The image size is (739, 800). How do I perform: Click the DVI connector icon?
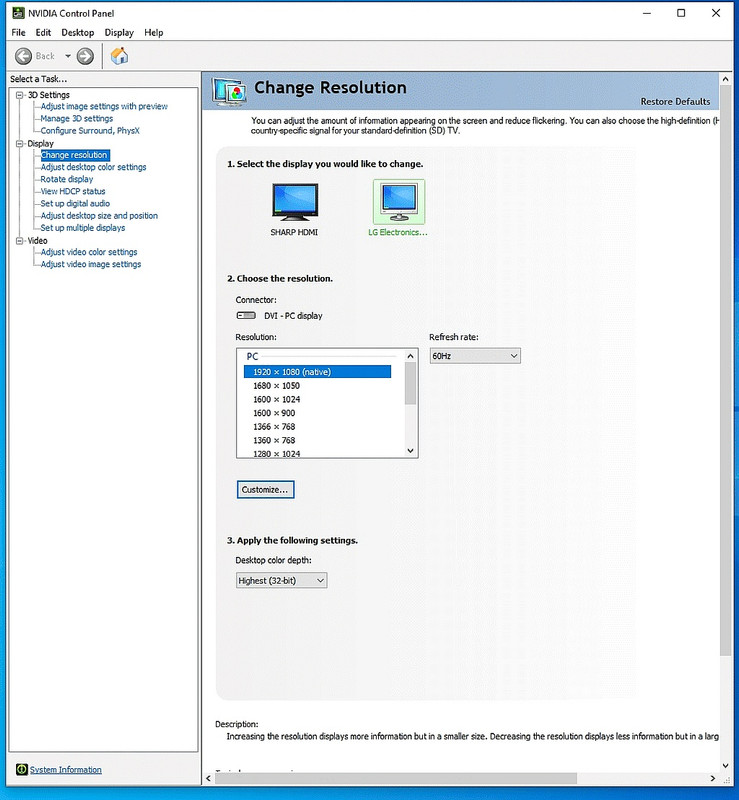246,315
